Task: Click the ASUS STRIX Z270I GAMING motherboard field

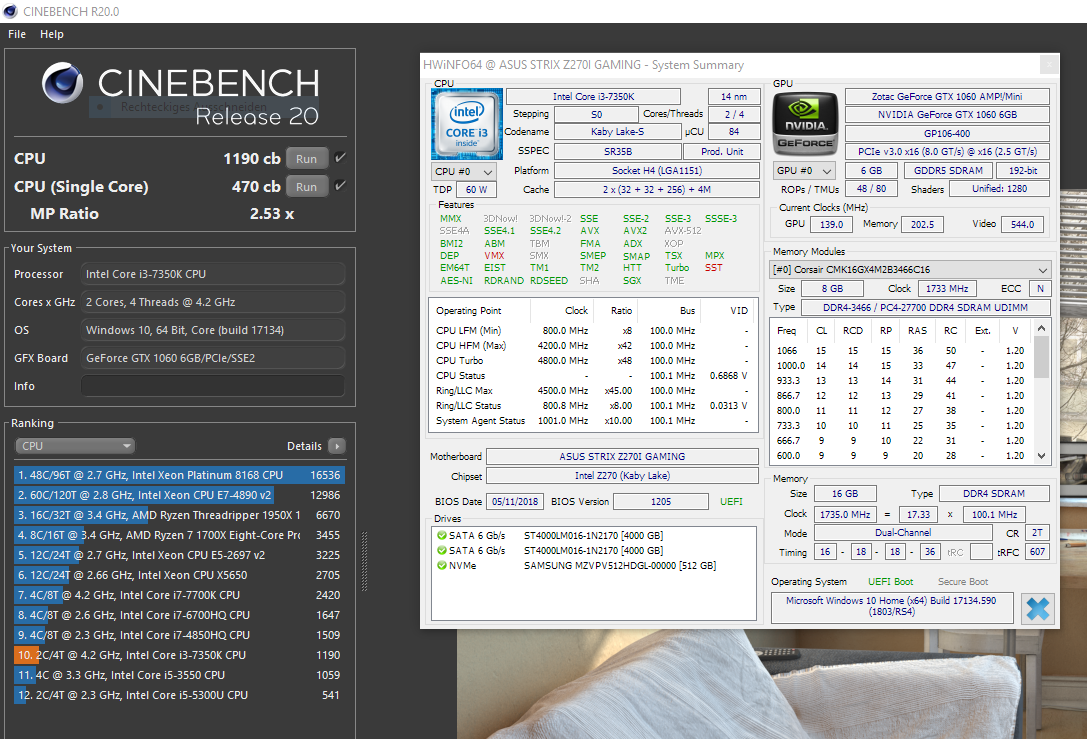Action: tap(622, 456)
